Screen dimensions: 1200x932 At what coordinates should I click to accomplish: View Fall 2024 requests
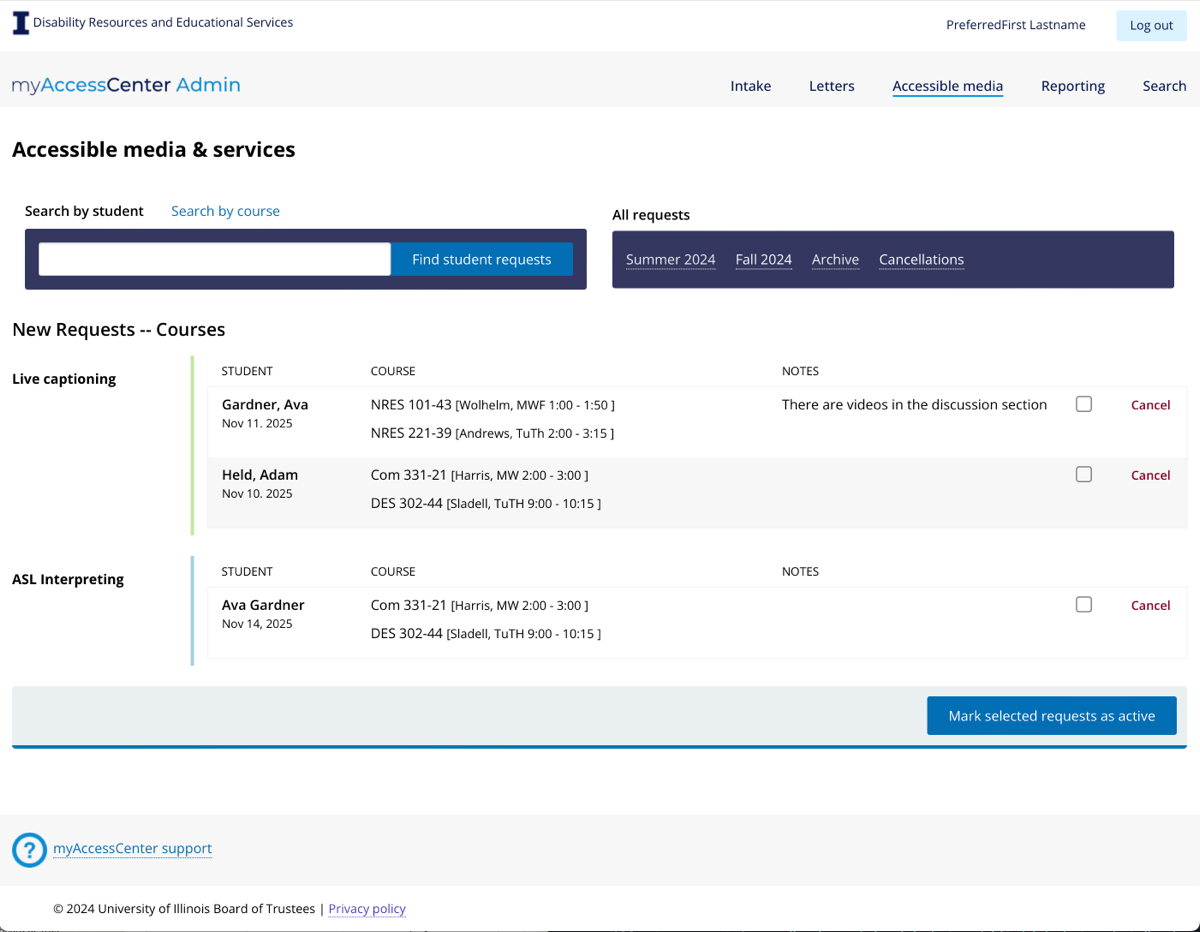[x=763, y=260]
